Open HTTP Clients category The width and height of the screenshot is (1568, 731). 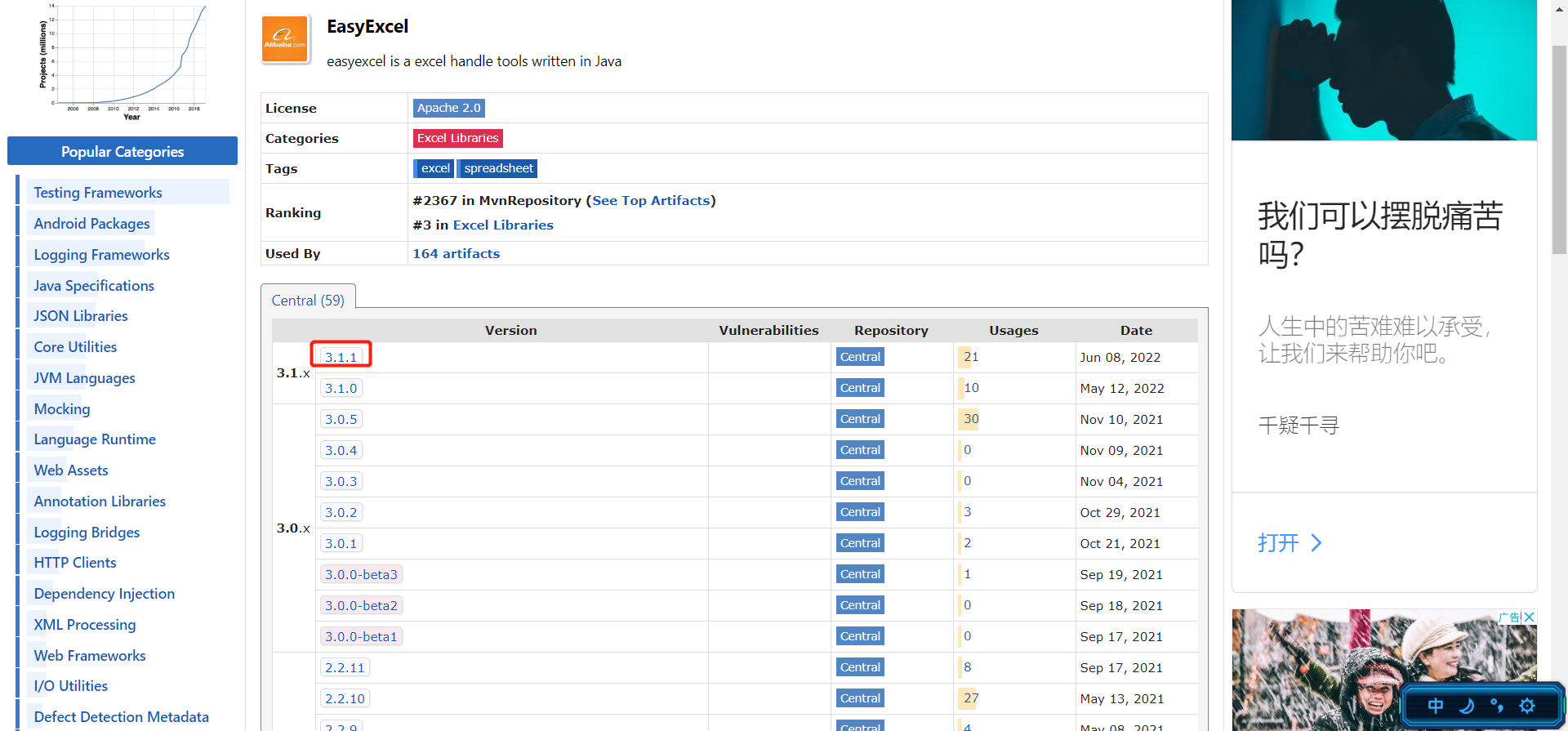click(x=75, y=563)
